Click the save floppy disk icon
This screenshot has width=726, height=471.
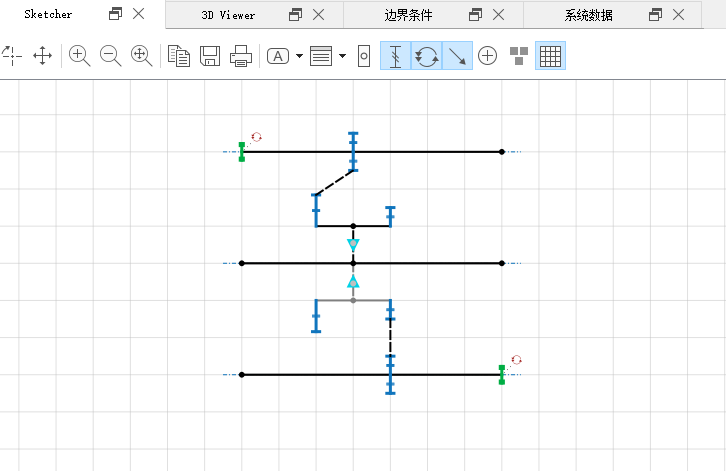tap(210, 56)
